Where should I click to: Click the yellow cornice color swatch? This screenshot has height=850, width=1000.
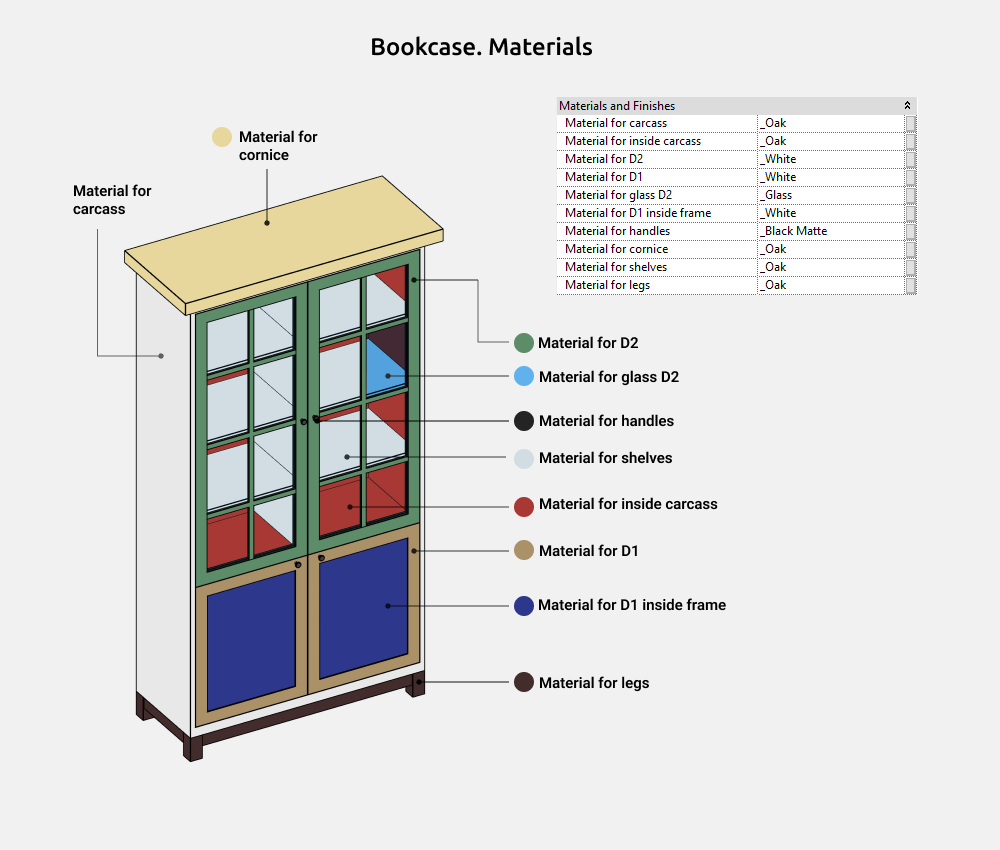tap(222, 137)
